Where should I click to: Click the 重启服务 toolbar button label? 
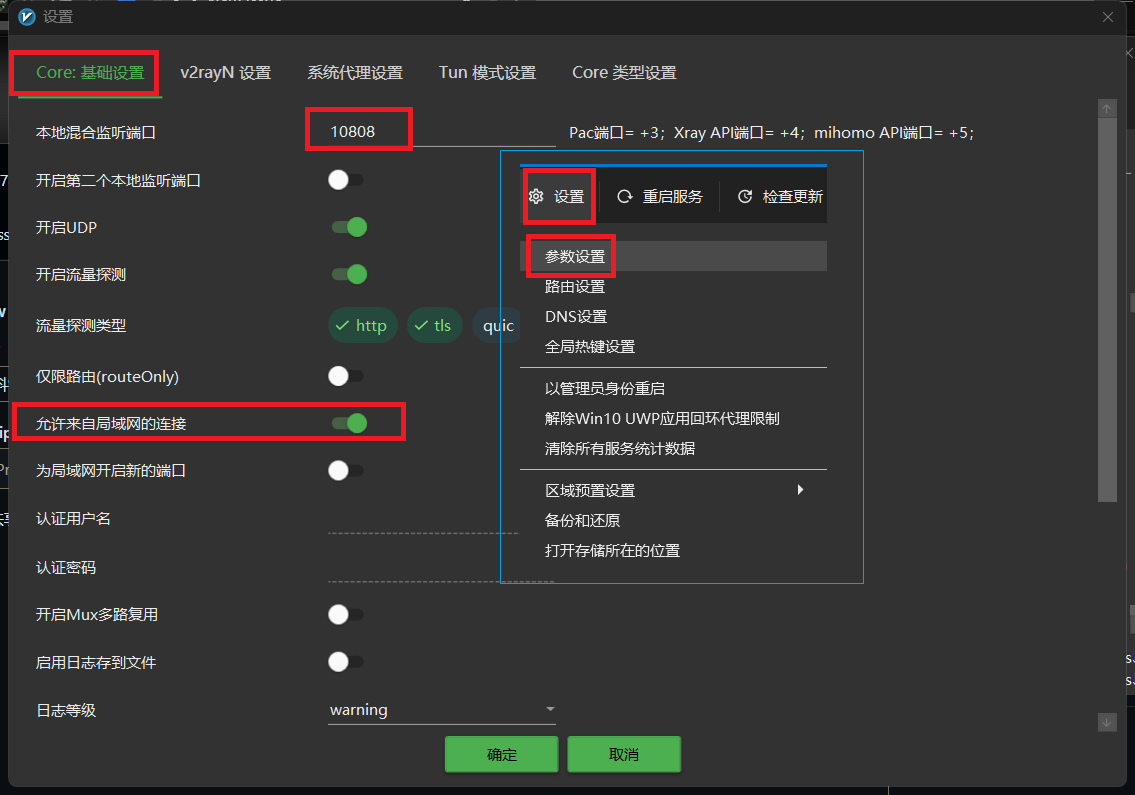coord(672,197)
